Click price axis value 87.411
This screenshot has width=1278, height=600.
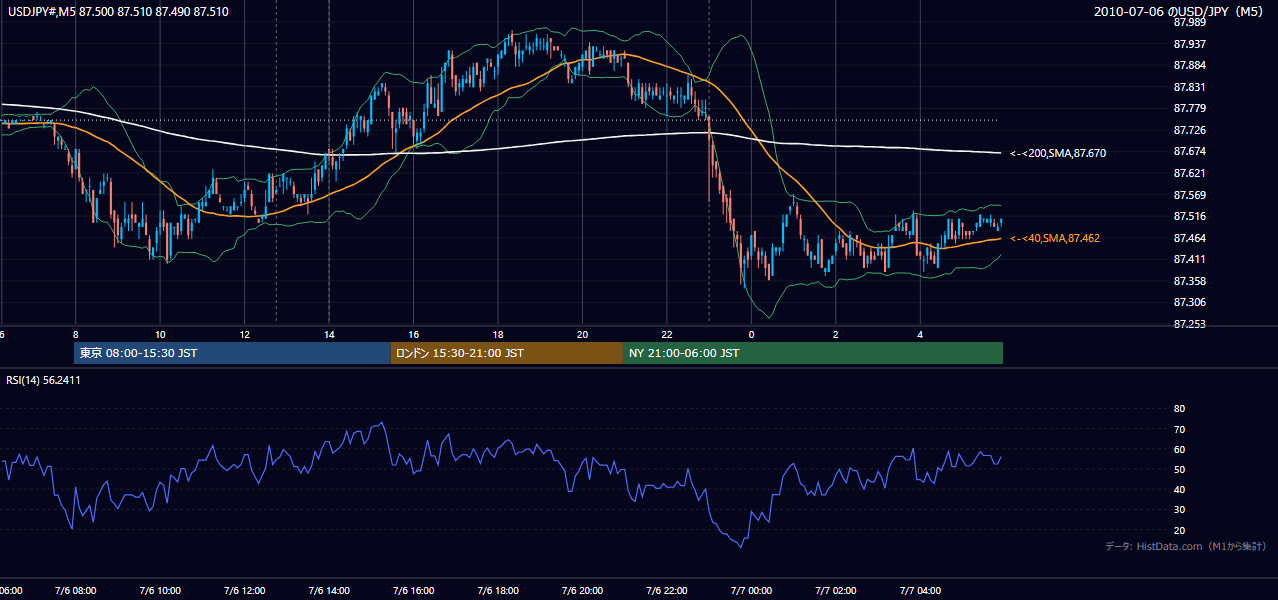pos(1189,259)
